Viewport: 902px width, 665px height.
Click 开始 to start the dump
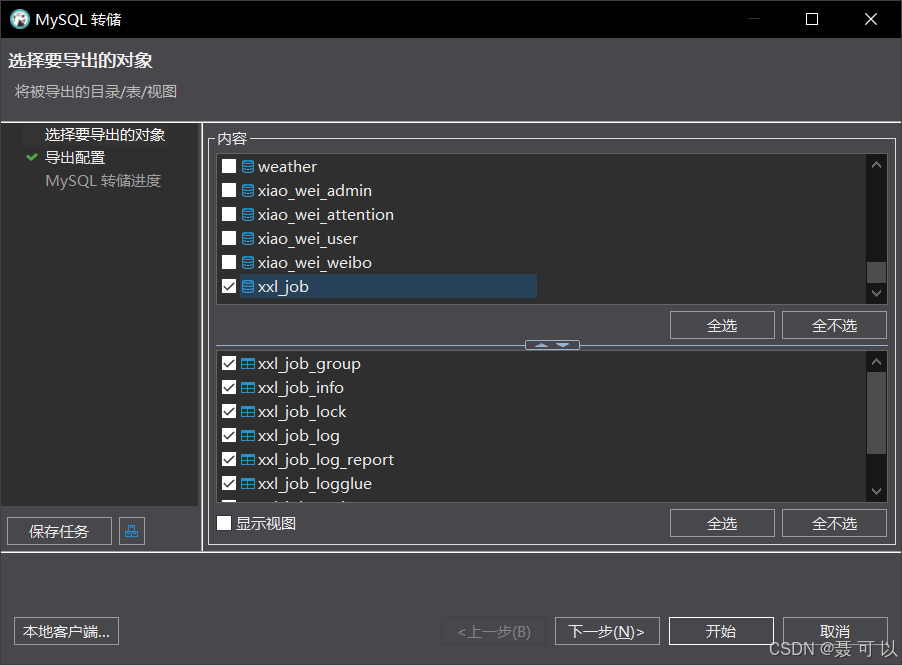coord(721,631)
